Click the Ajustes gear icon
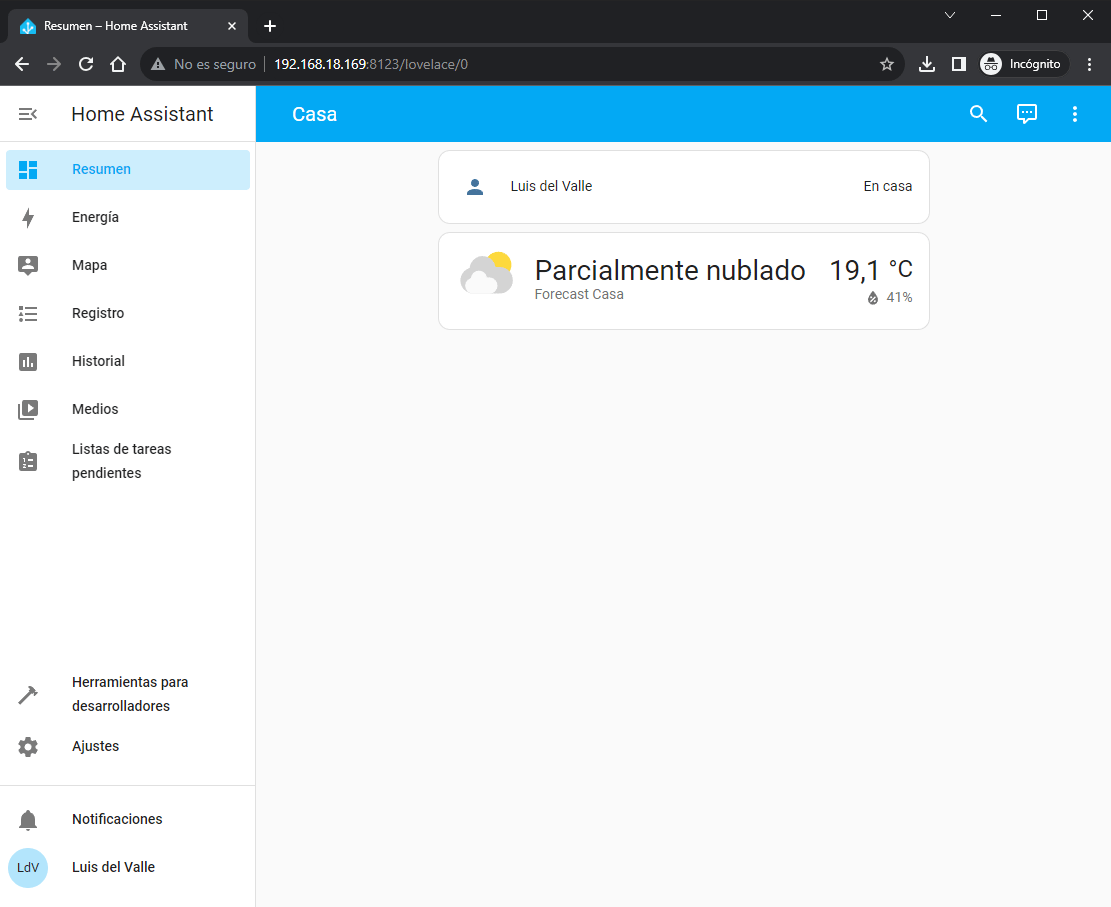 pos(28,747)
